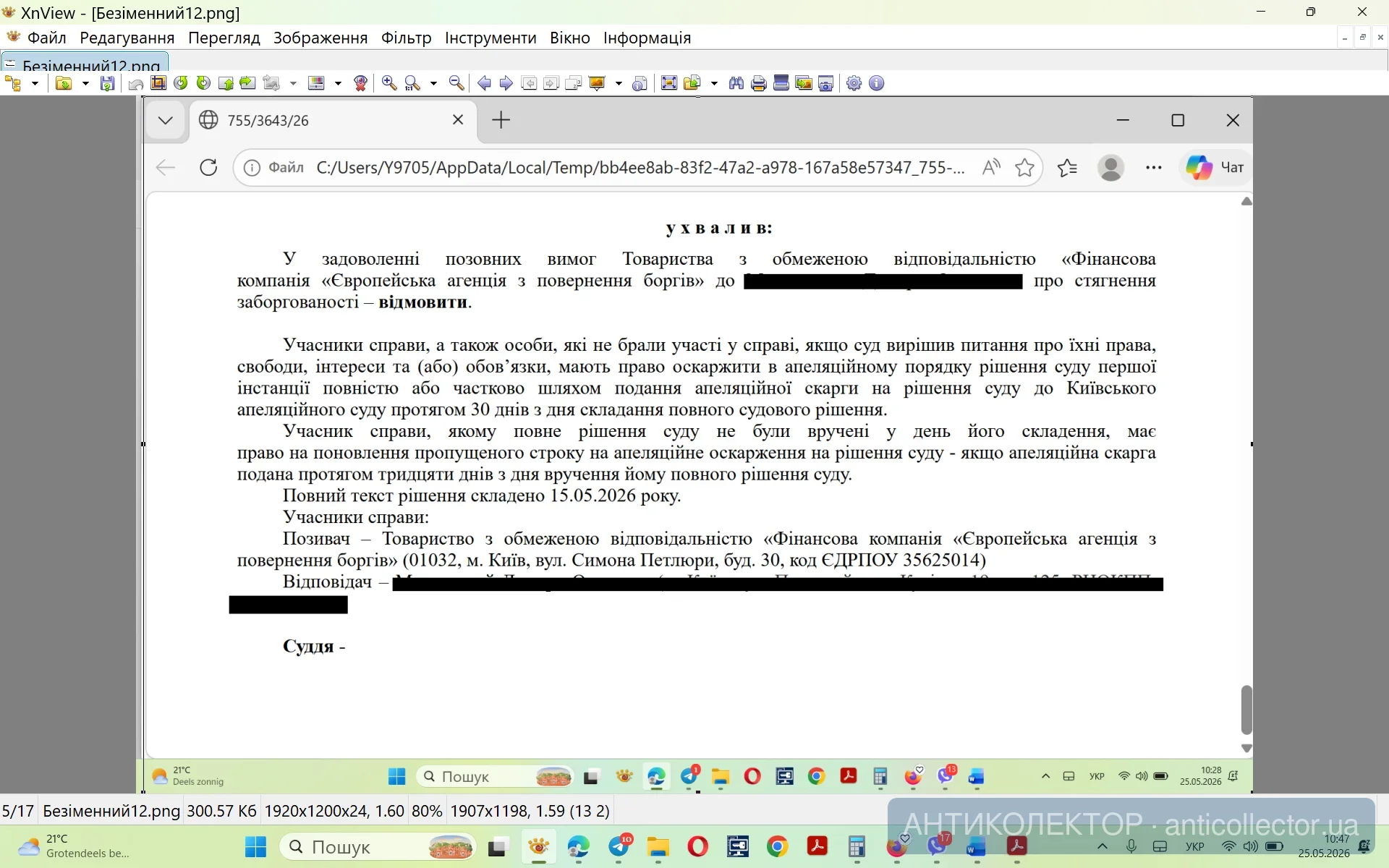Go to next file with blue right arrow

click(x=506, y=83)
